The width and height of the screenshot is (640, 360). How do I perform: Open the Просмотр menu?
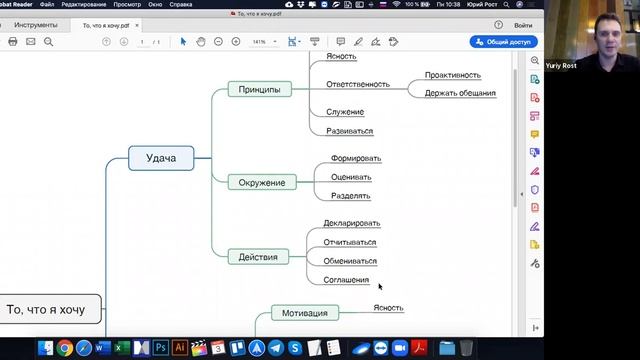coord(127,4)
